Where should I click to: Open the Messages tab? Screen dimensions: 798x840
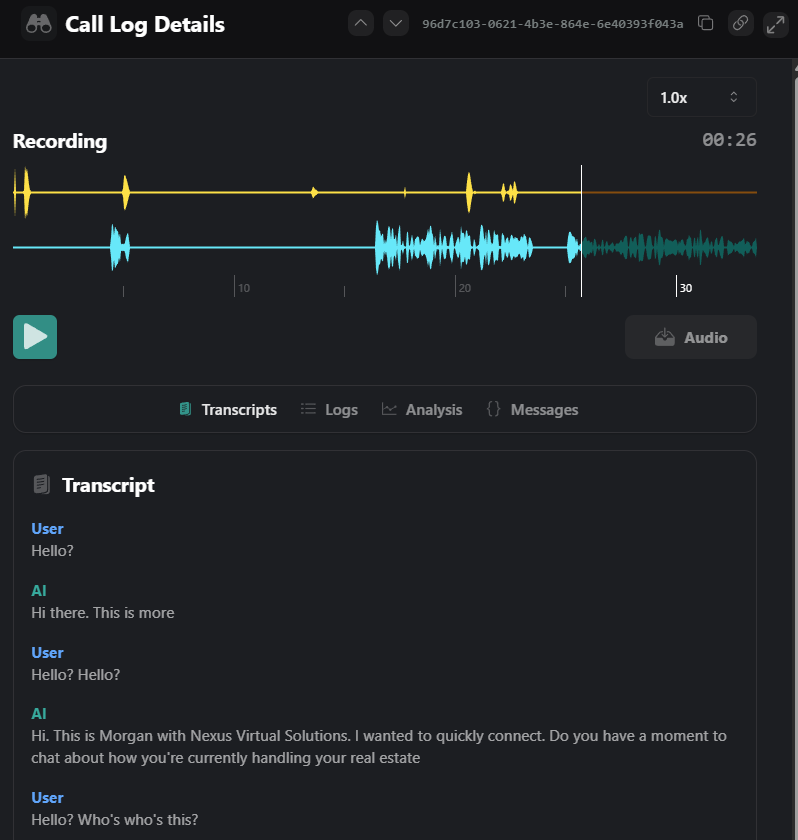point(532,409)
